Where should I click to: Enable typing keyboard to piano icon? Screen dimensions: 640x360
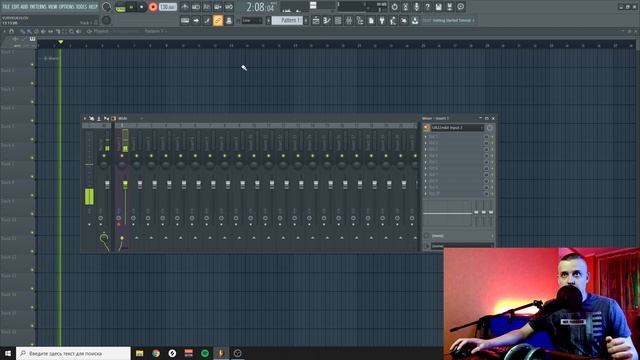click(185, 20)
